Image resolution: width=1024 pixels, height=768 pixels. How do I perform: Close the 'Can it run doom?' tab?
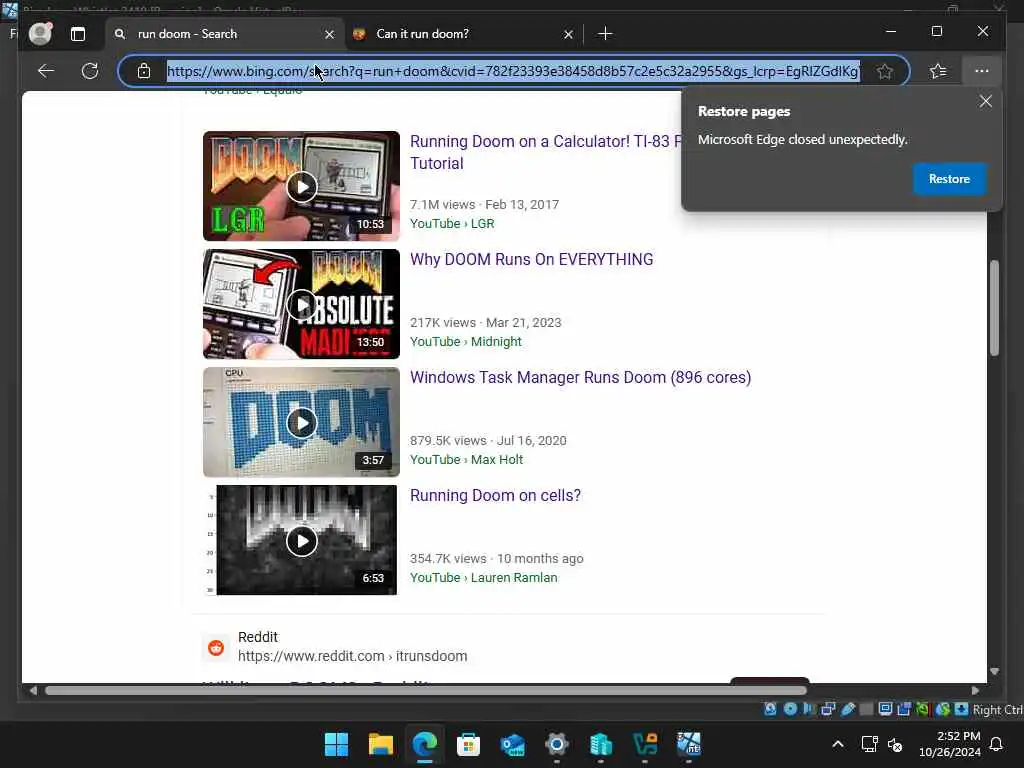569,34
